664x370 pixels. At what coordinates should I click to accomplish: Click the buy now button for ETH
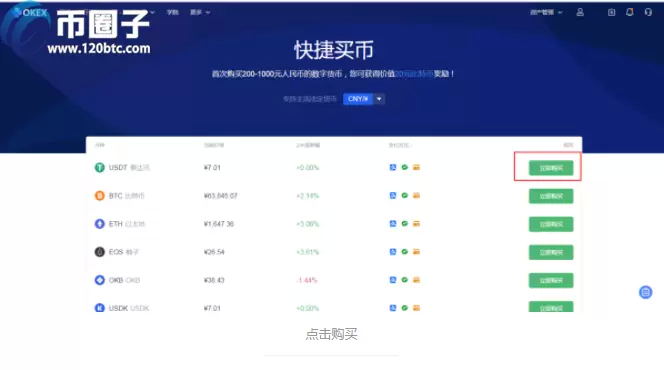[551, 224]
